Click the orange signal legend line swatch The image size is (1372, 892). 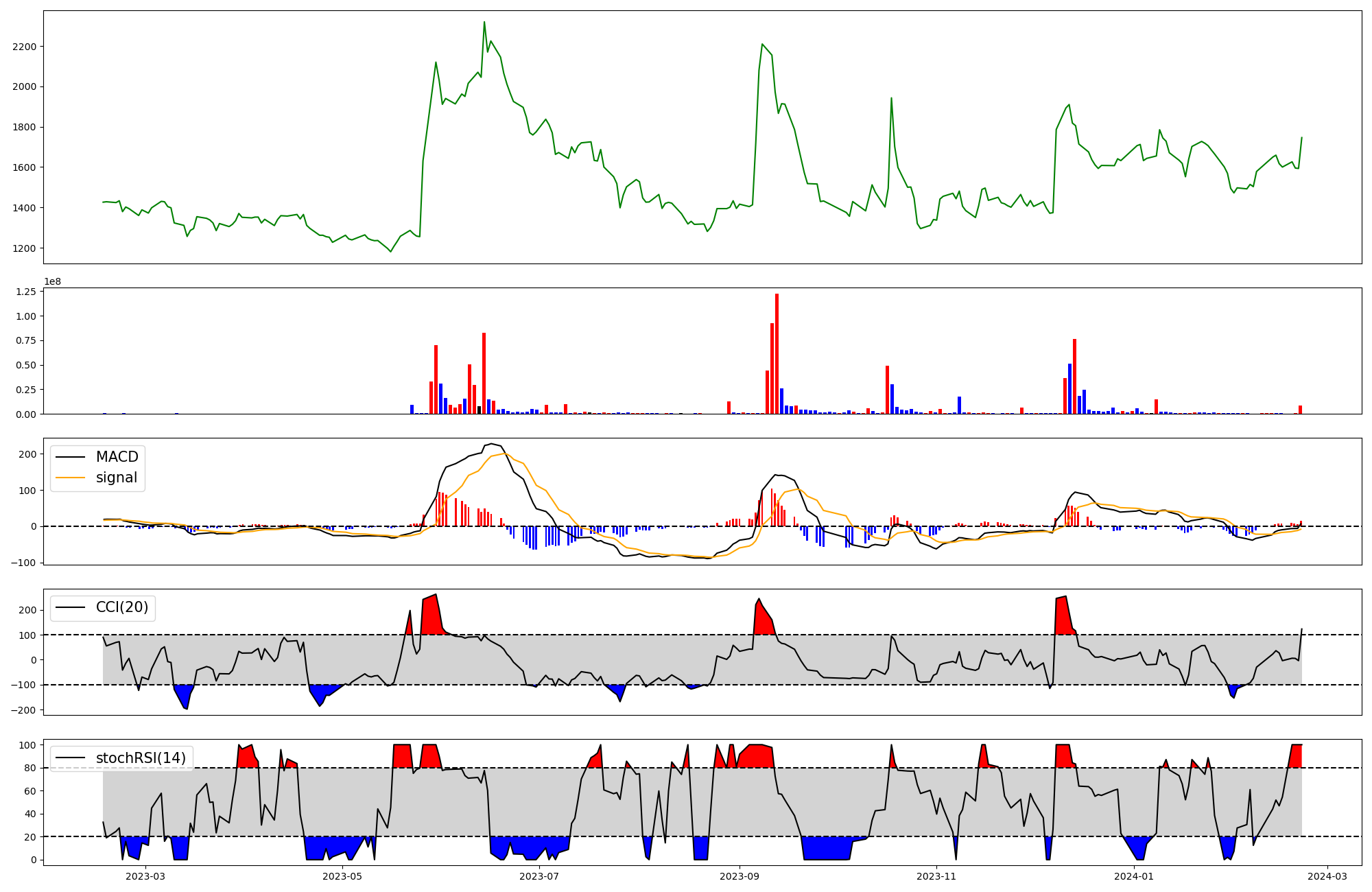(70, 478)
